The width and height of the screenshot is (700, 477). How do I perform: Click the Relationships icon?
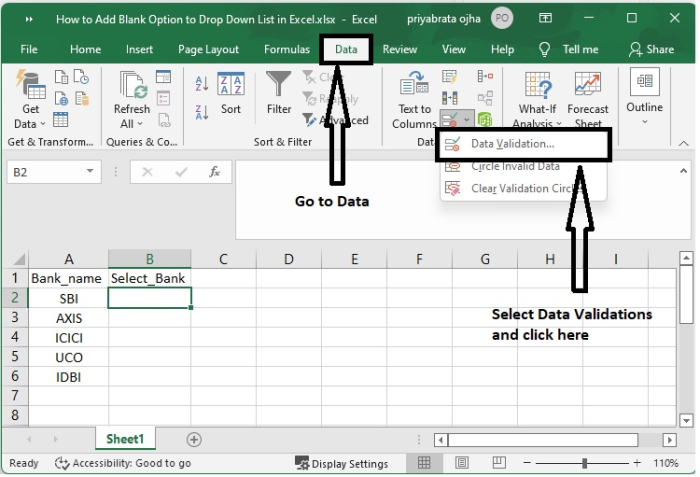[x=485, y=98]
